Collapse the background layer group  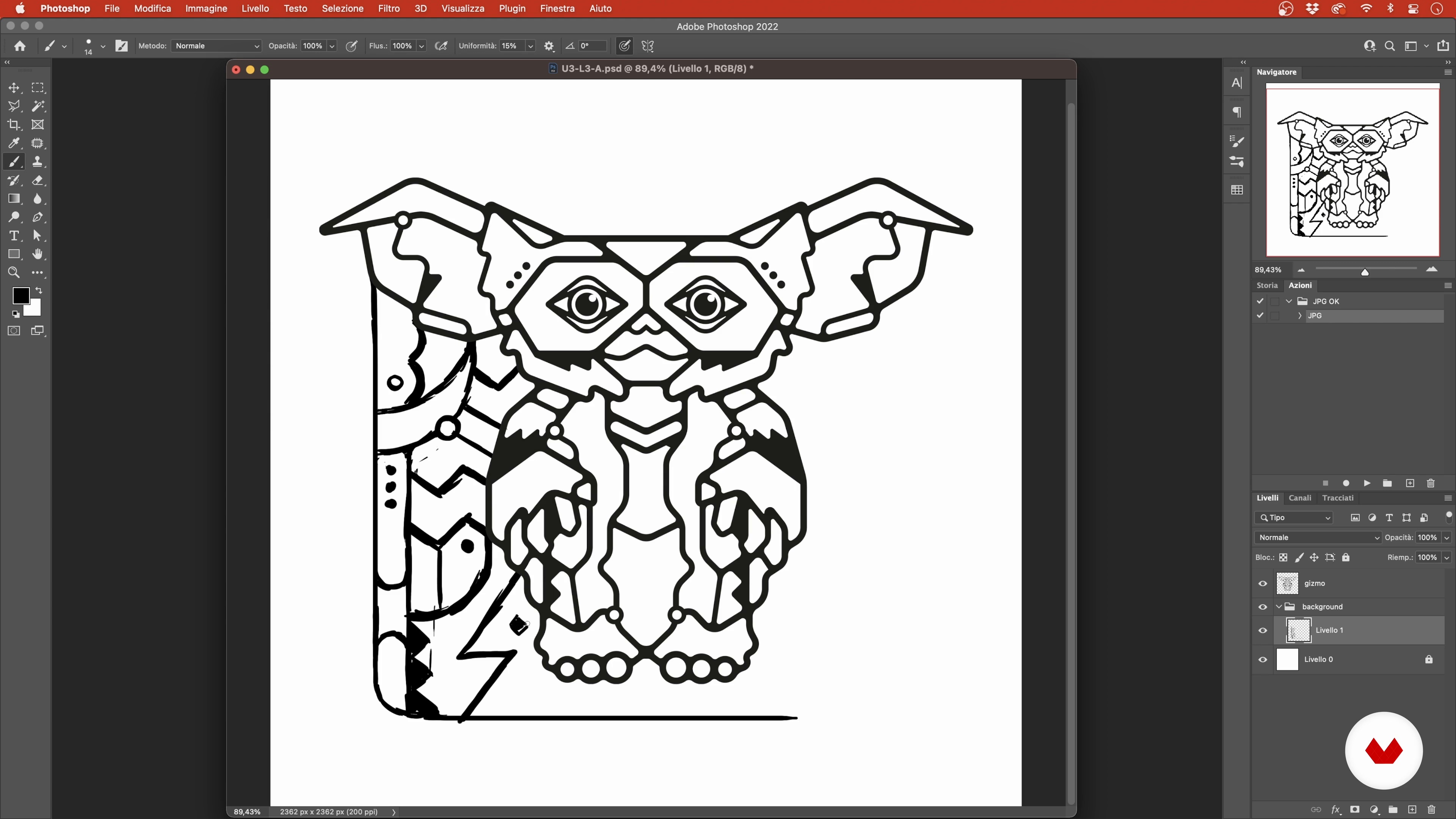pos(1279,607)
